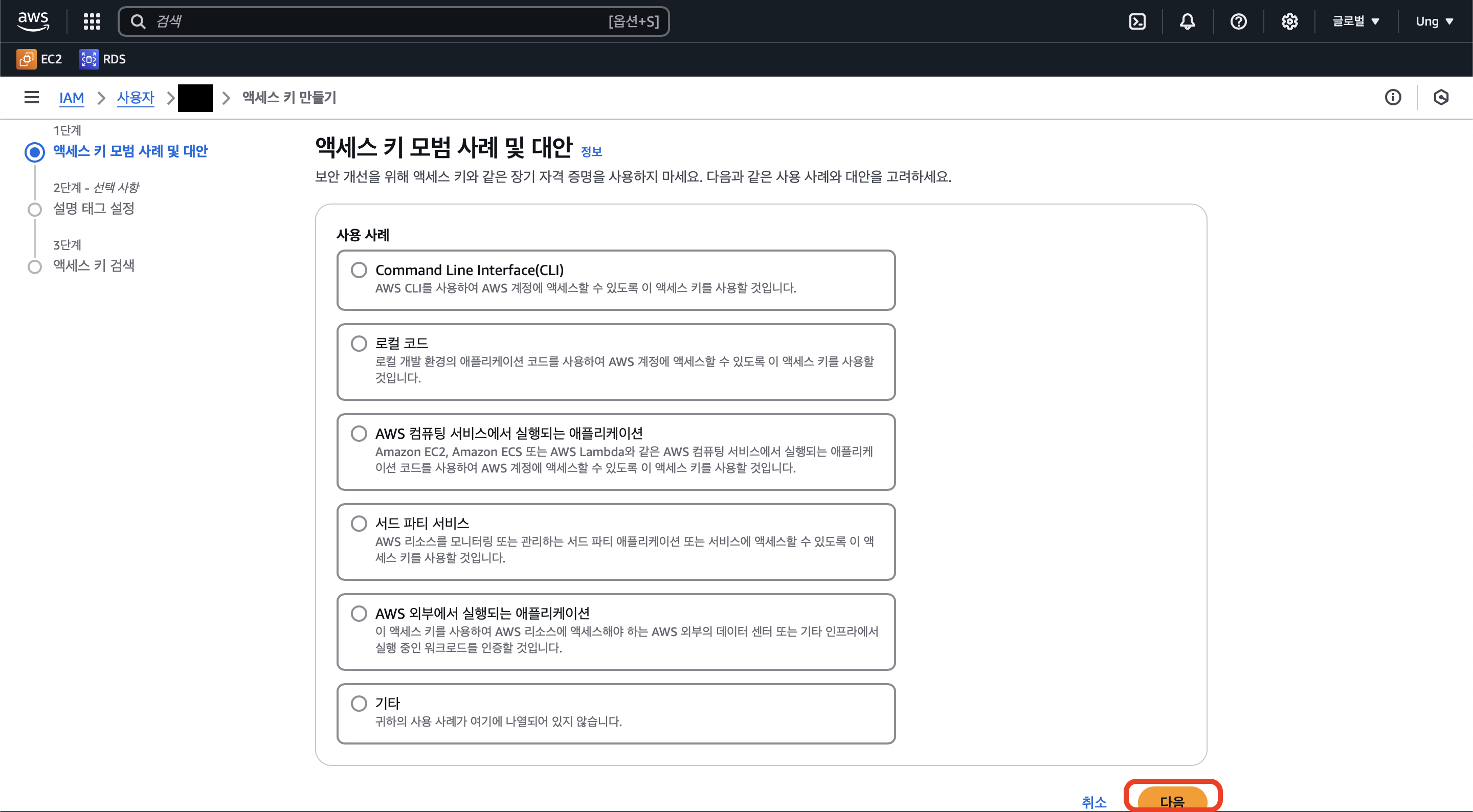Expand the 글로벌 region dropdown
The image size is (1473, 812).
click(x=1355, y=21)
